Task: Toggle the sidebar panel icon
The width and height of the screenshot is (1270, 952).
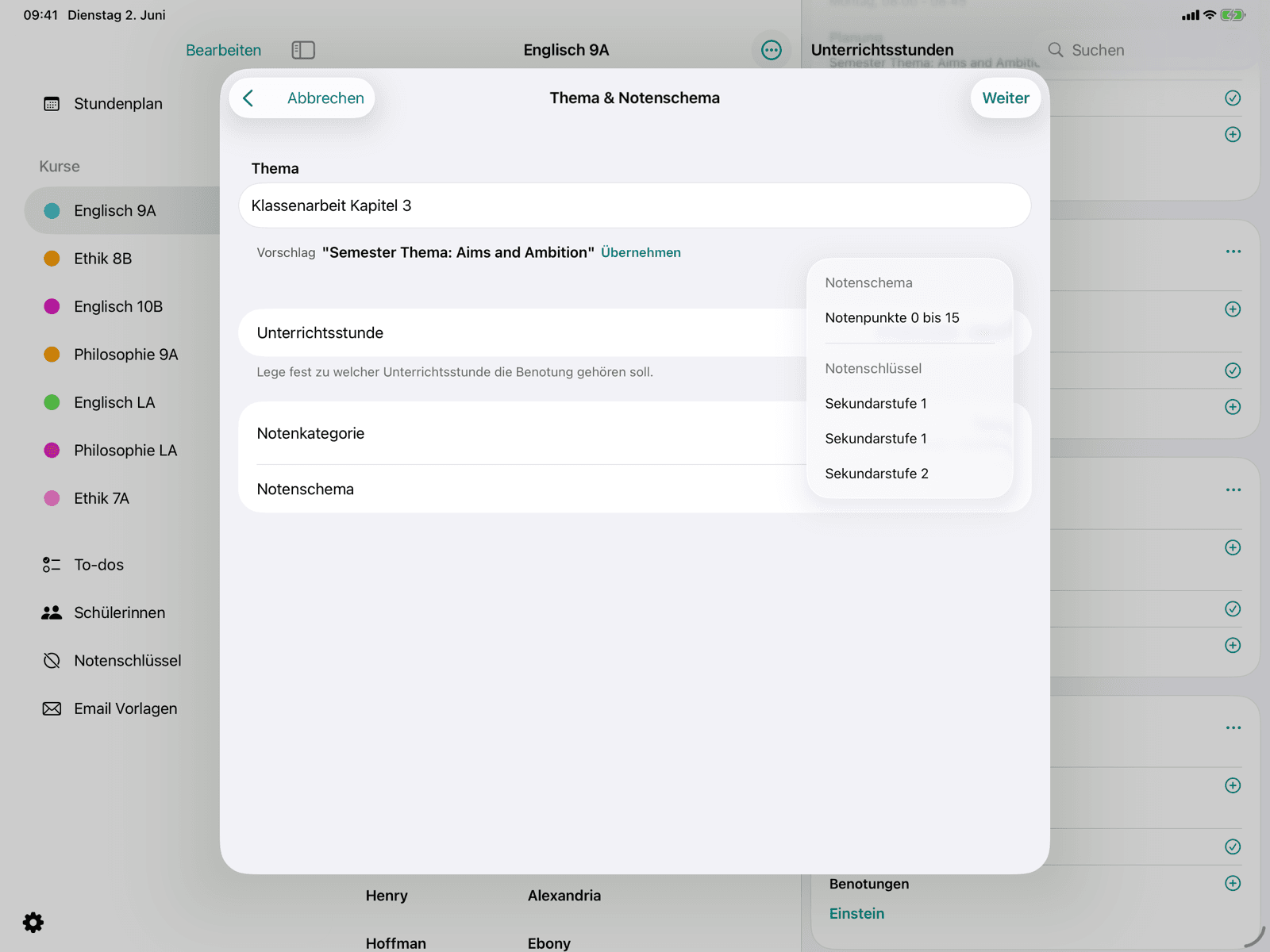Action: (x=303, y=50)
